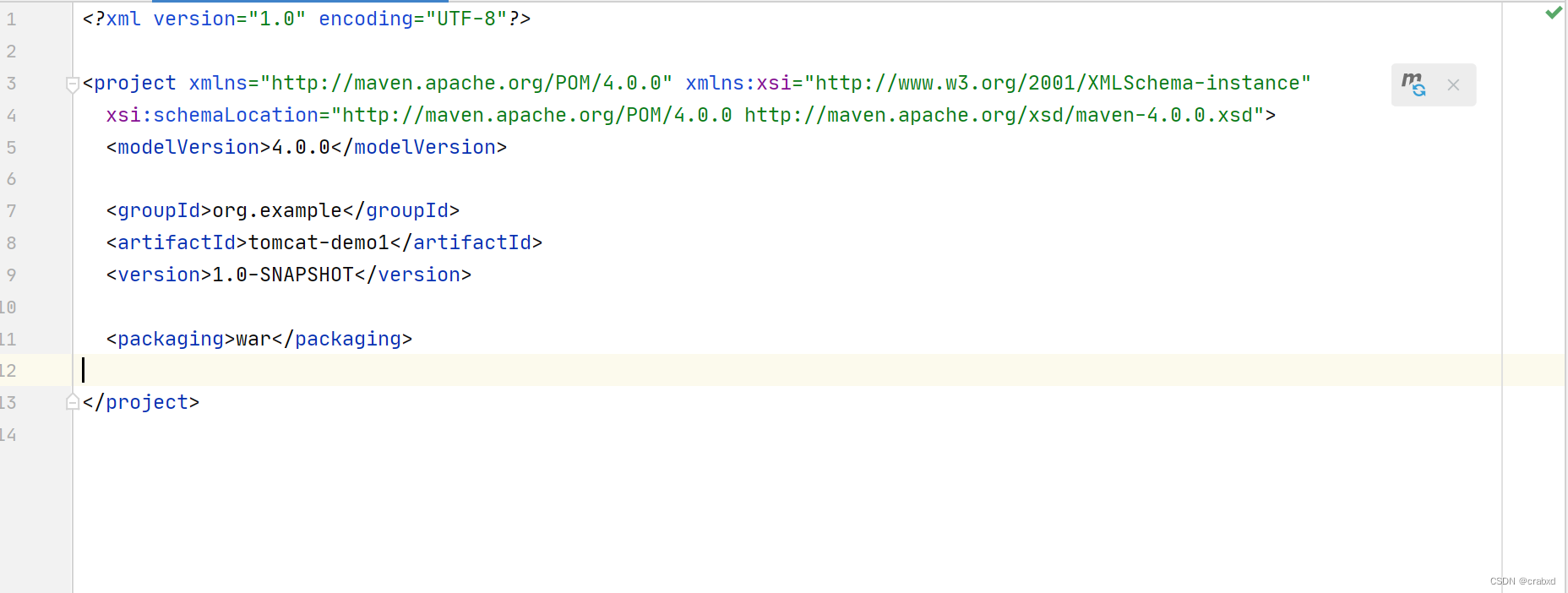
Task: Click the Load Maven Changes icon
Action: coord(1413,84)
